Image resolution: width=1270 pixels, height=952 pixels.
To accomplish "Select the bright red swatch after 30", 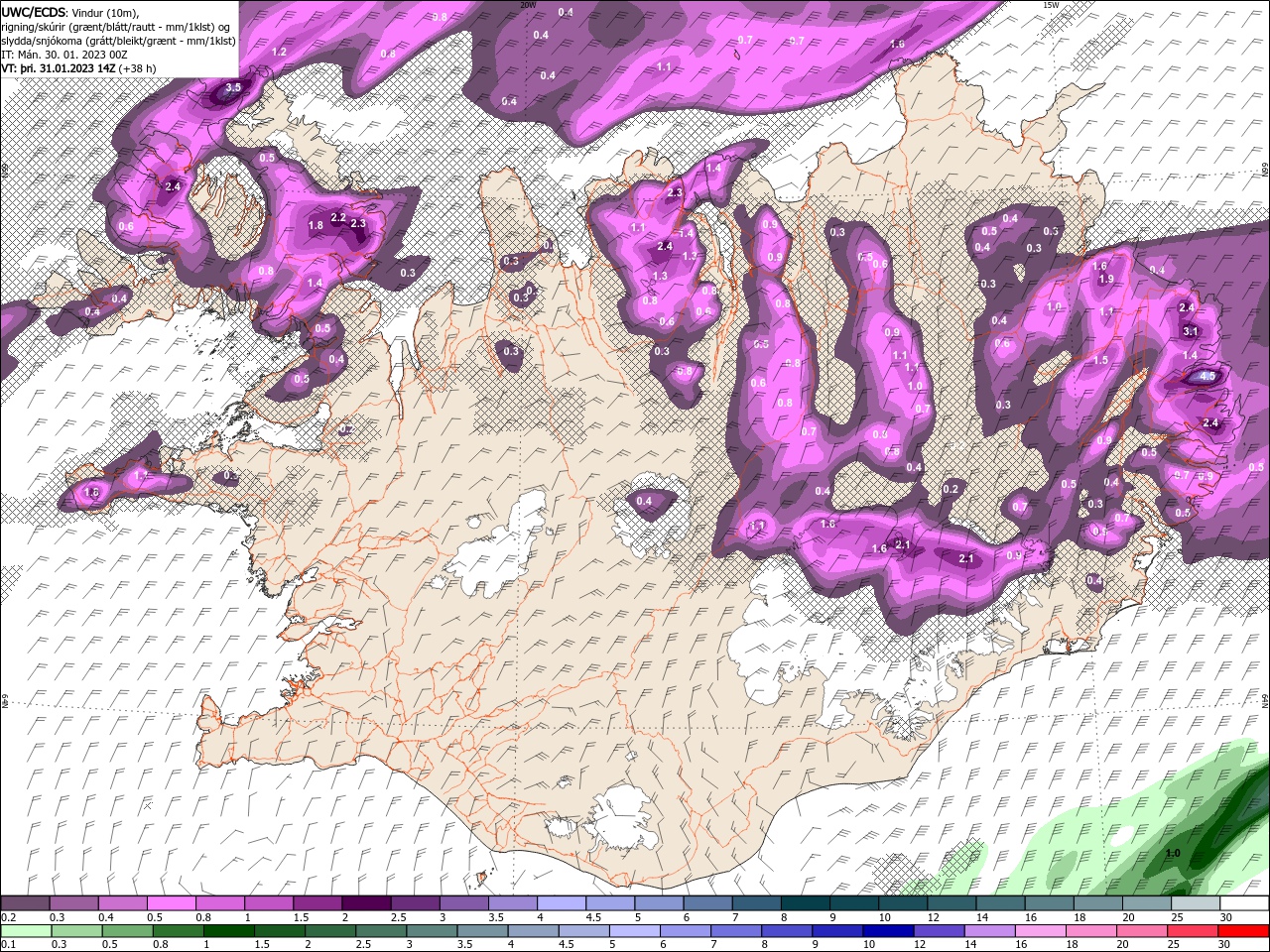I will click(1243, 930).
